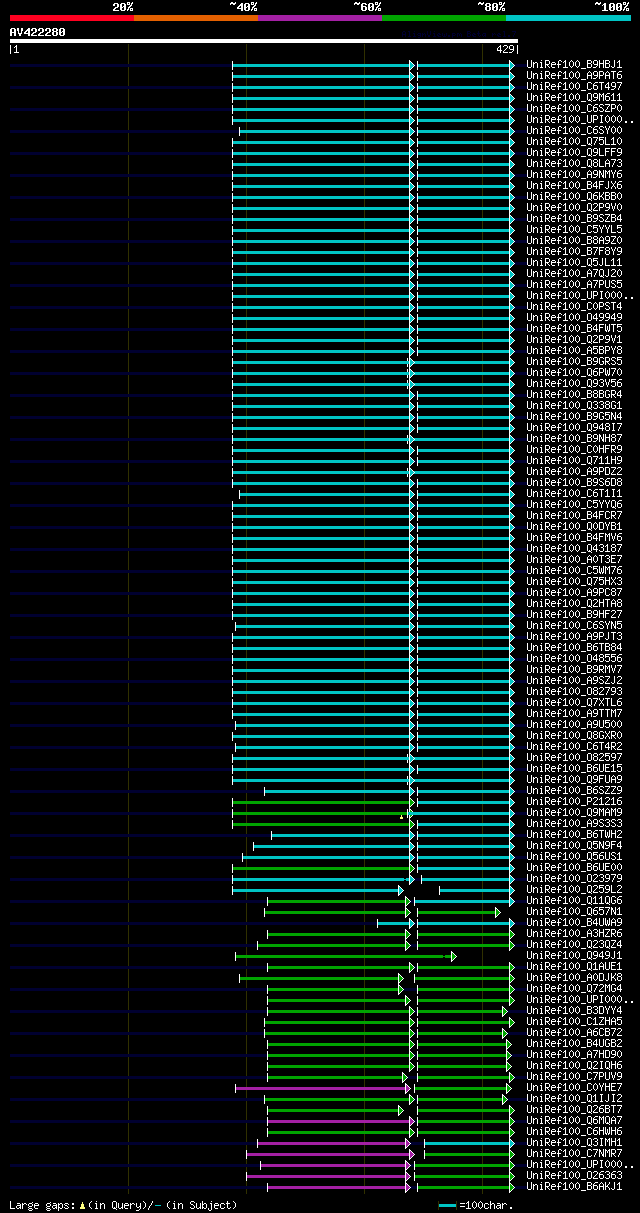
Task: Select the UniRef100_Q7XTL6 label
Action: click(574, 702)
